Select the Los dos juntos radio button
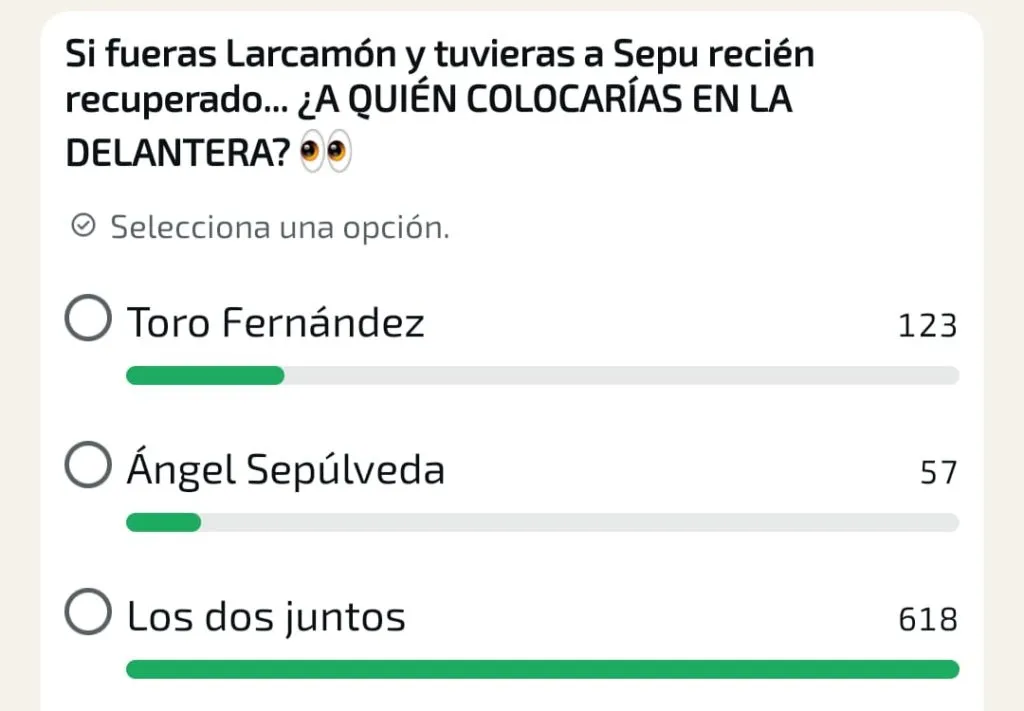 tap(87, 613)
